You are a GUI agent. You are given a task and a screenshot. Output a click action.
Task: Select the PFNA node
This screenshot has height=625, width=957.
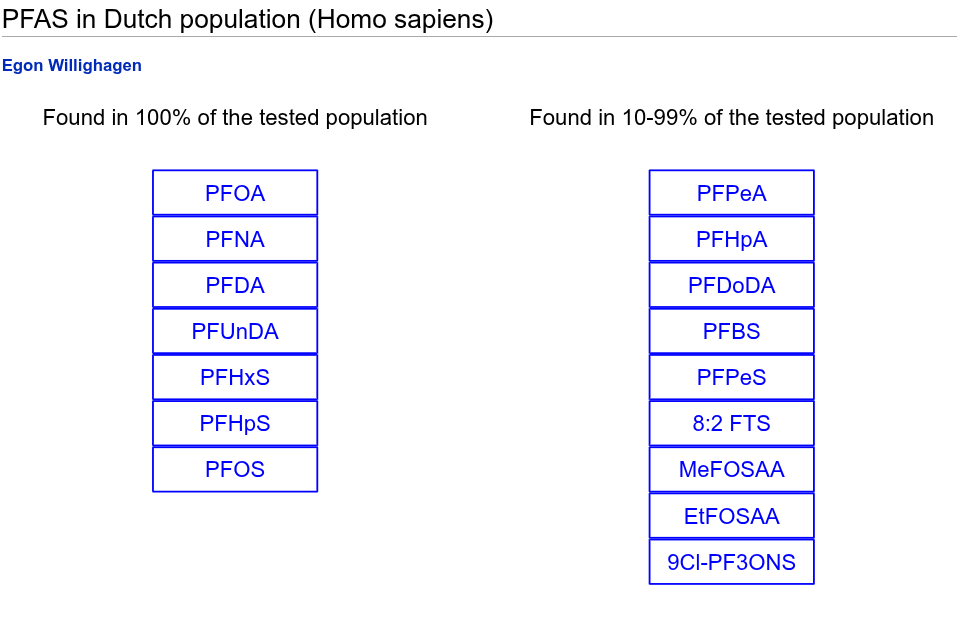coord(235,239)
